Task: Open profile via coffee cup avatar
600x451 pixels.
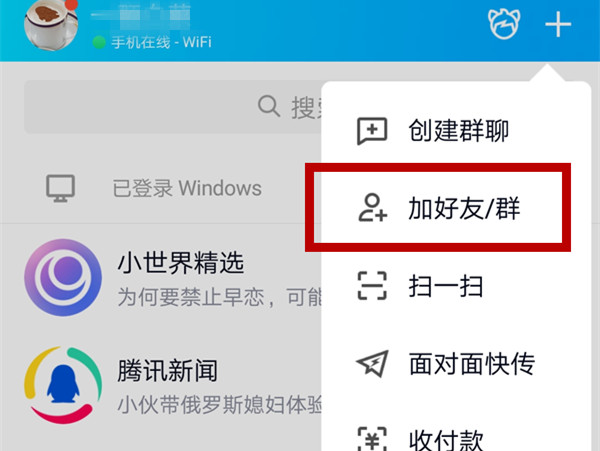Action: pos(51,24)
